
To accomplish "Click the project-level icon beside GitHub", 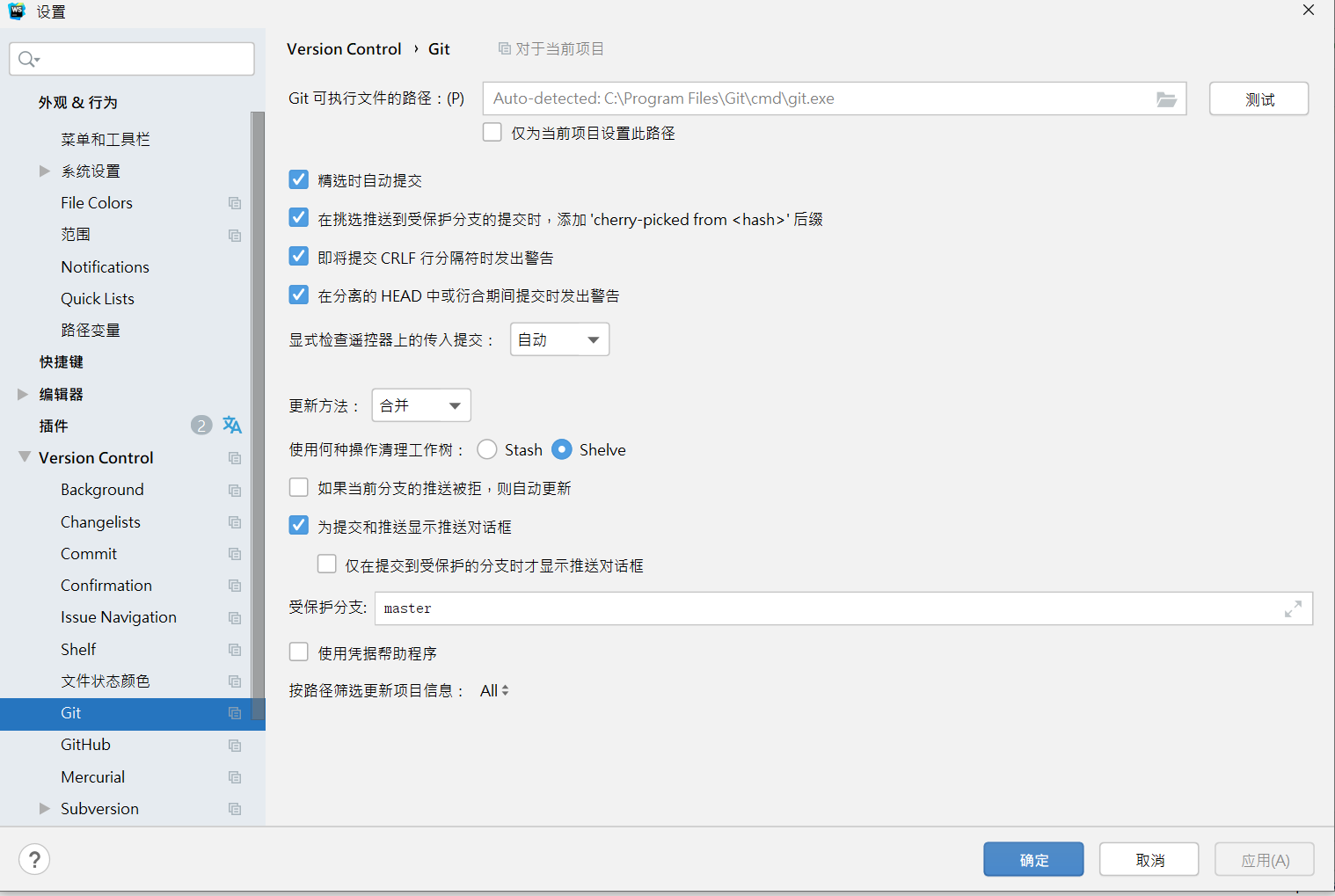I will (235, 746).
